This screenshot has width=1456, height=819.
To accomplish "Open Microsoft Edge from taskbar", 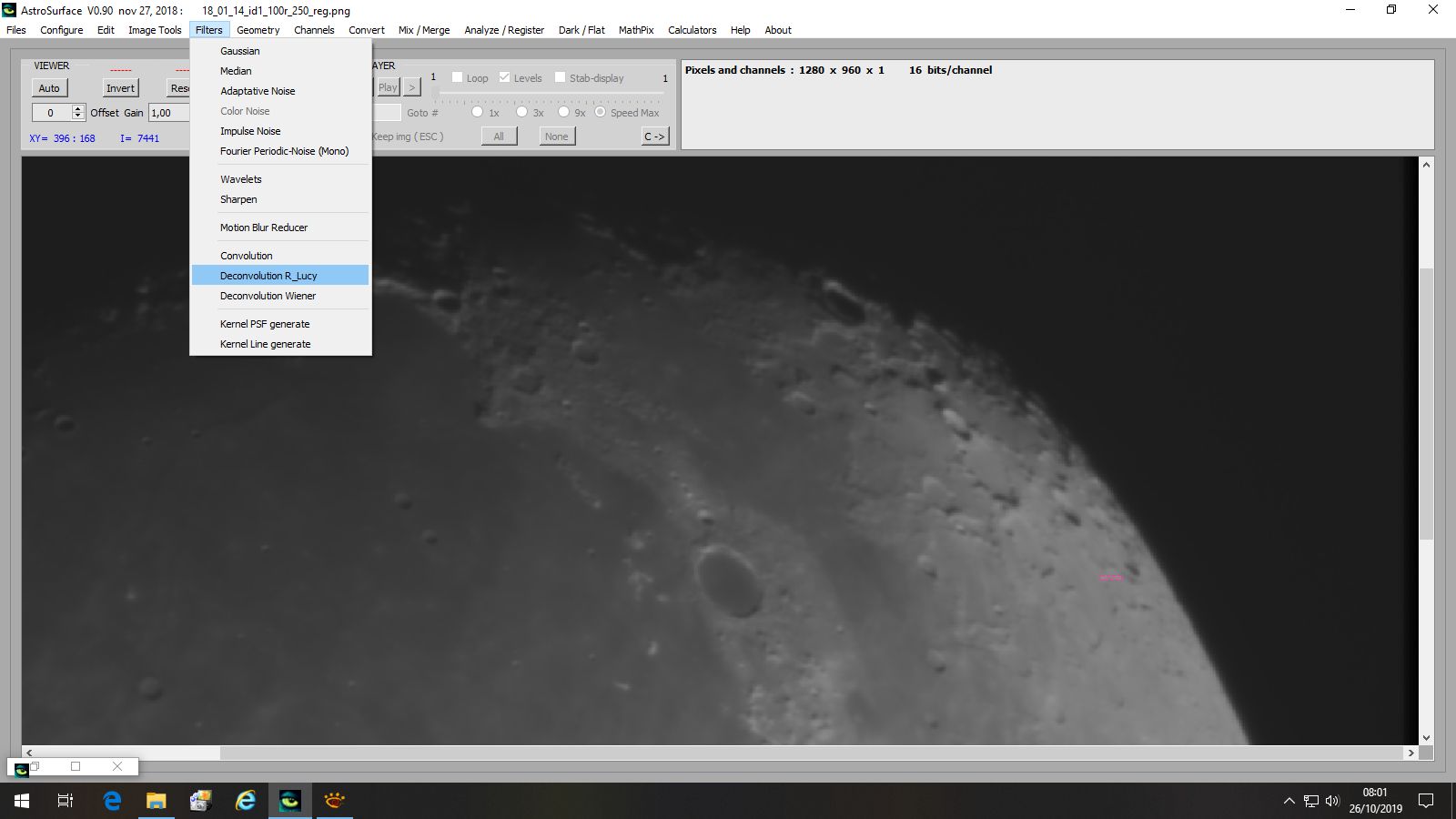I will [112, 801].
